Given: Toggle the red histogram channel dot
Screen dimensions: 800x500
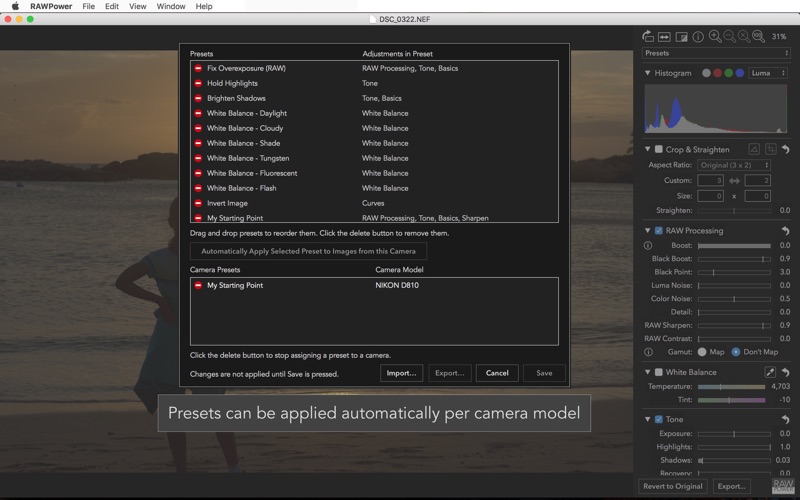Looking at the screenshot, I should (x=717, y=73).
